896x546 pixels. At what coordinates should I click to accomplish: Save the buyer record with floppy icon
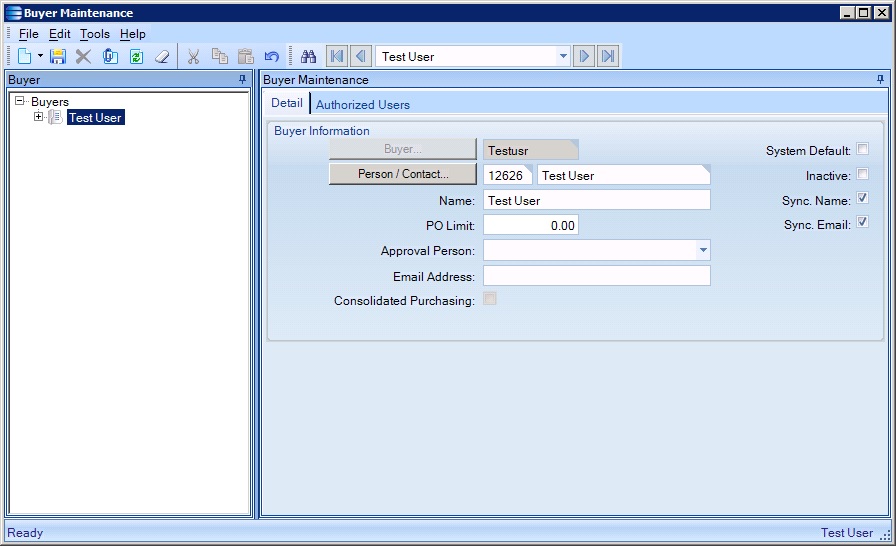point(58,56)
